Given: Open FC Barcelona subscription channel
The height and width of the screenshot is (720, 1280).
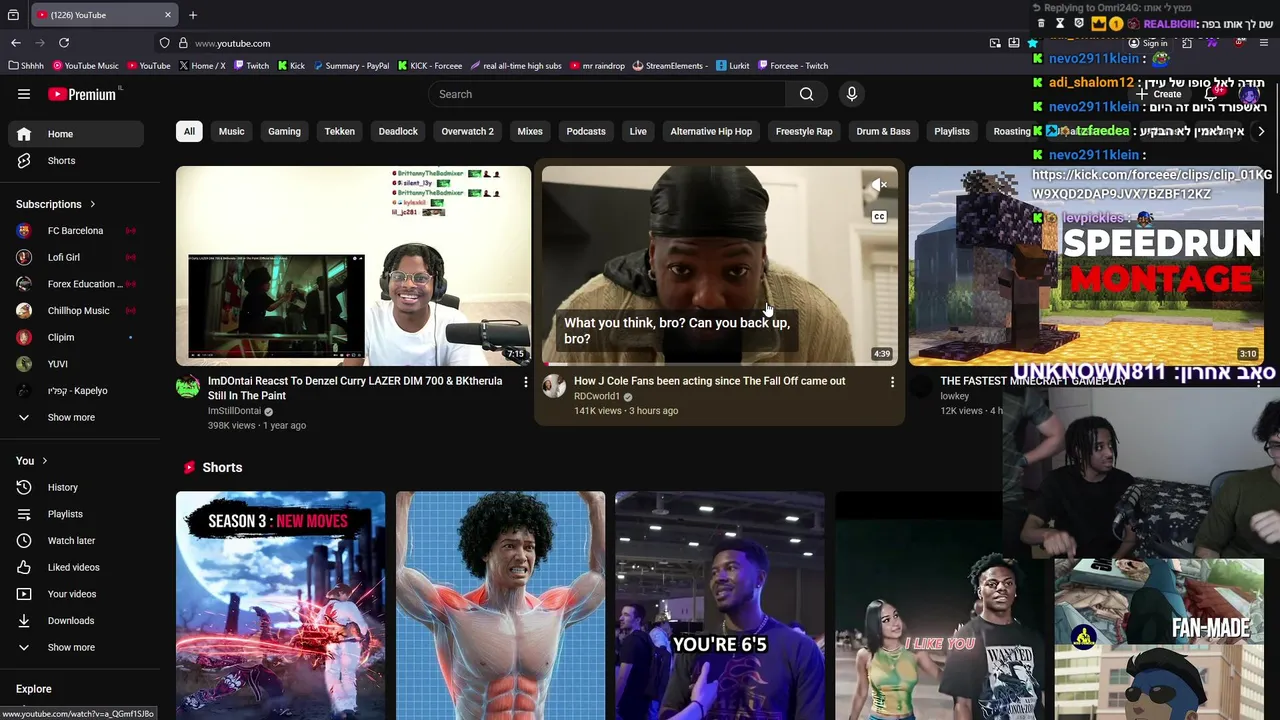Looking at the screenshot, I should coord(76,231).
